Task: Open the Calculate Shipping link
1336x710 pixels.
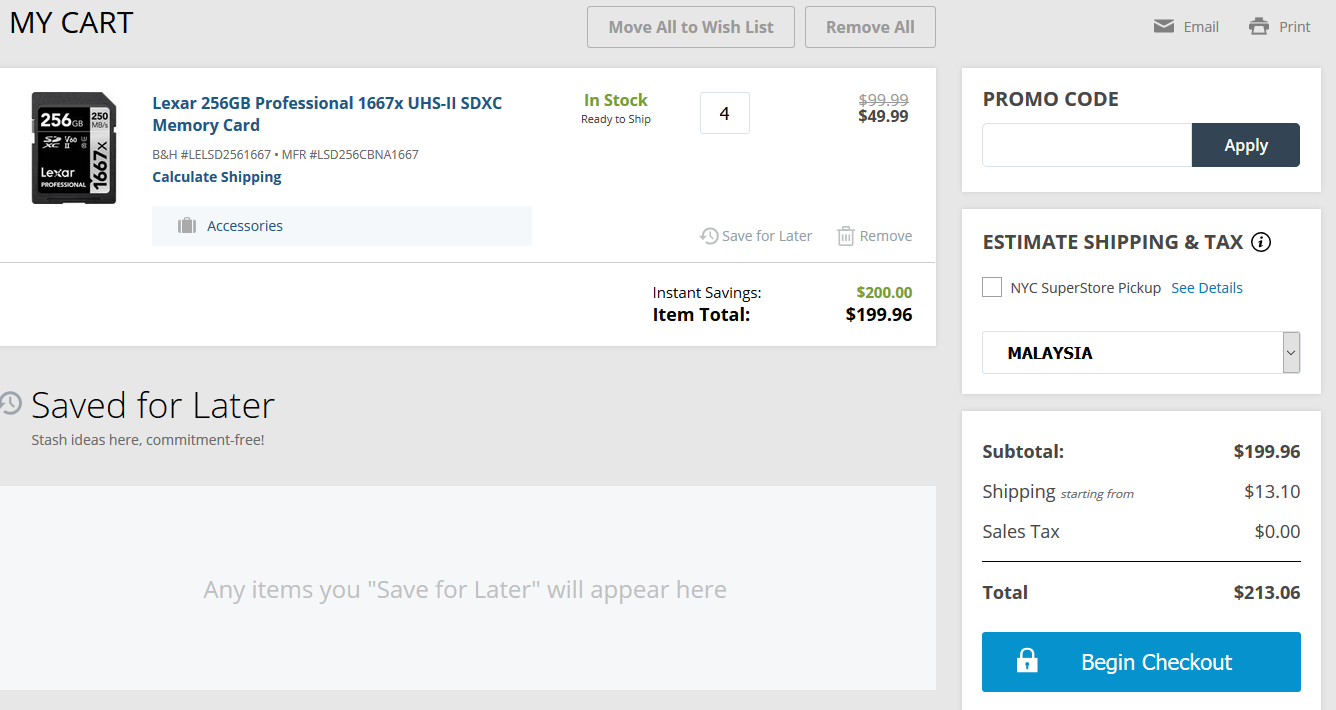Action: 217,177
